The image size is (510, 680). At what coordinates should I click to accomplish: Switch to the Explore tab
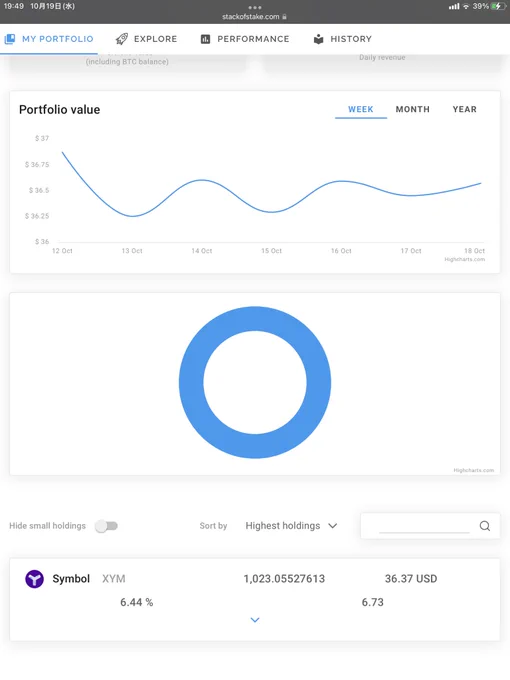tap(147, 39)
